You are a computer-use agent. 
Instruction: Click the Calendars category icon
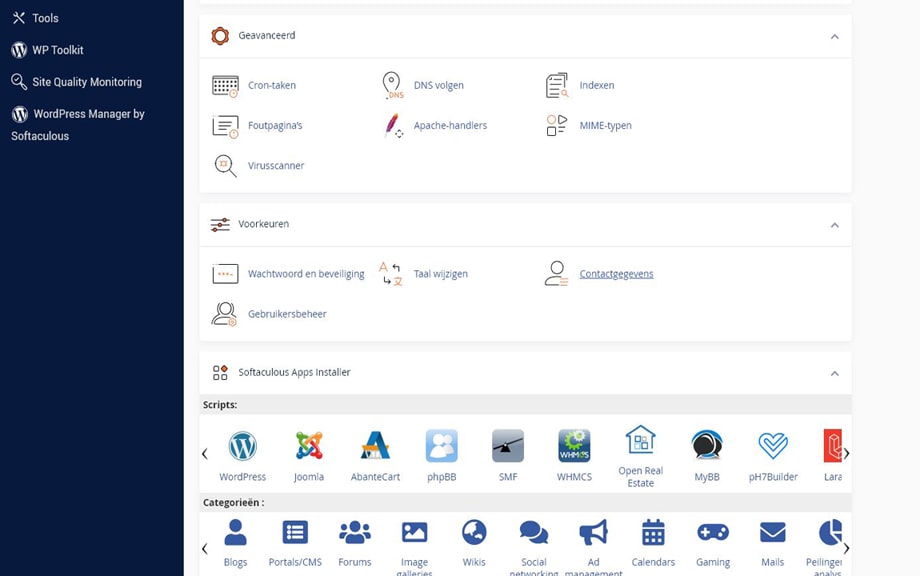[653, 533]
